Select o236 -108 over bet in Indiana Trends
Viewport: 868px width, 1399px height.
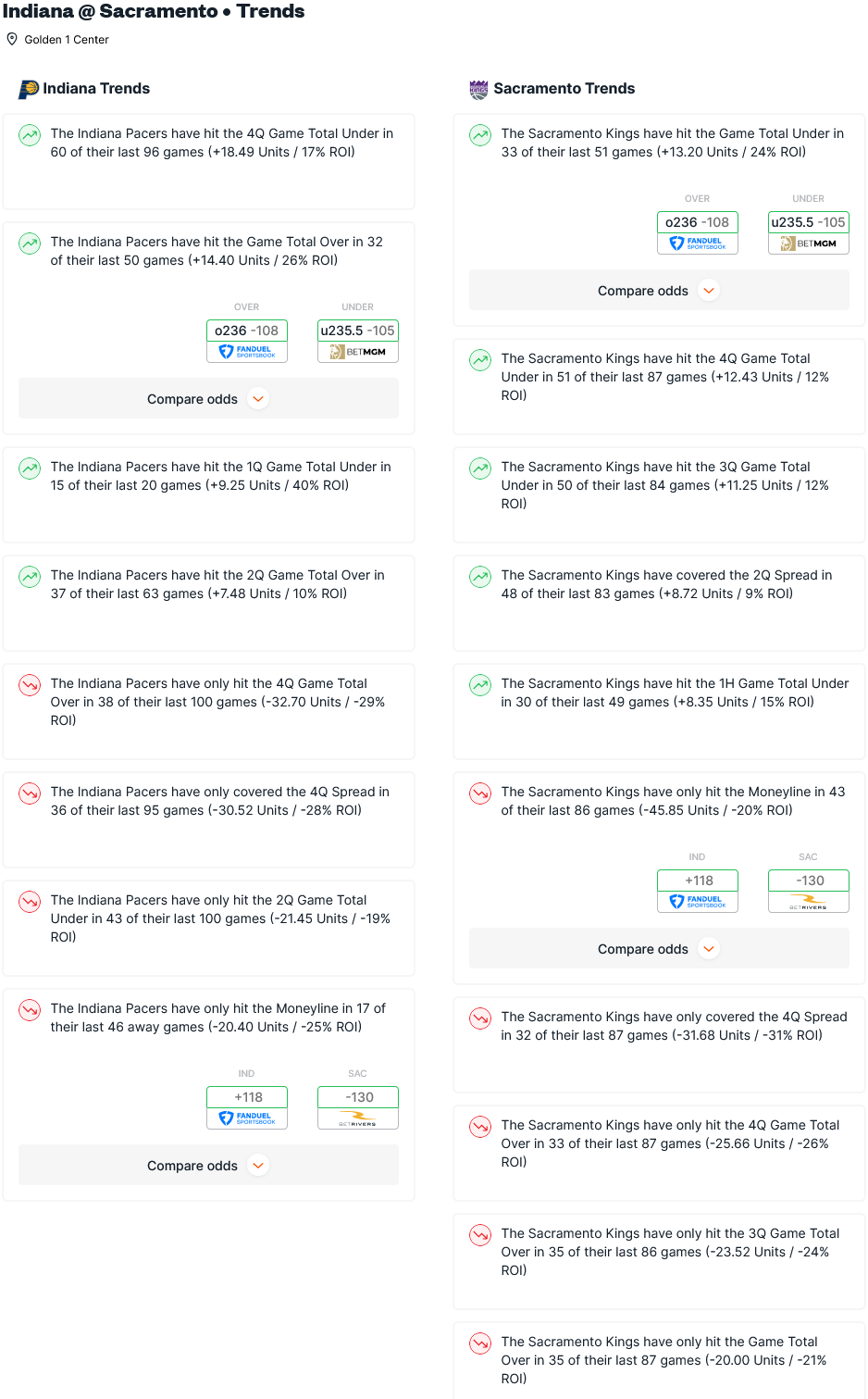(x=247, y=331)
